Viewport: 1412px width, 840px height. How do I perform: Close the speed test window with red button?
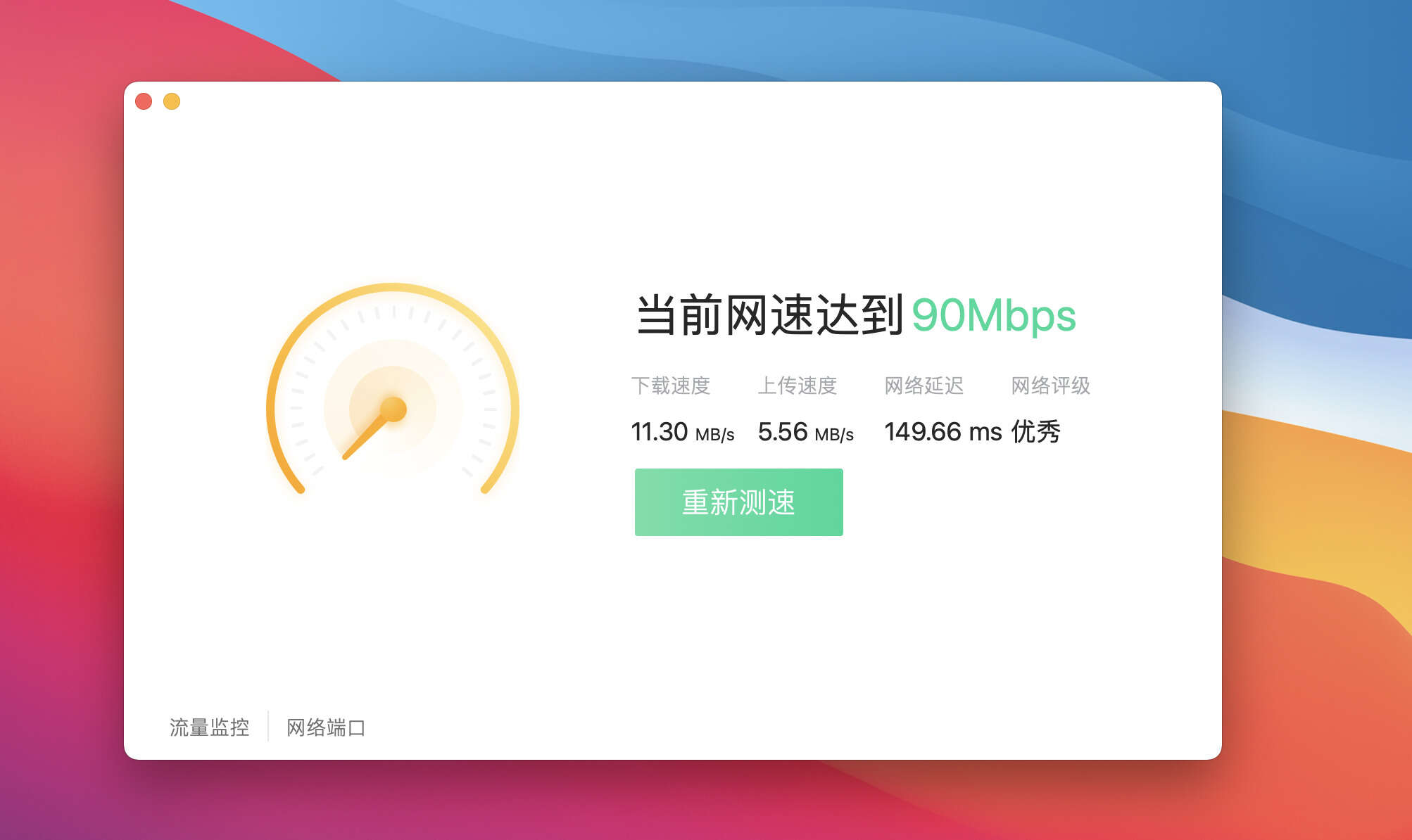(144, 101)
